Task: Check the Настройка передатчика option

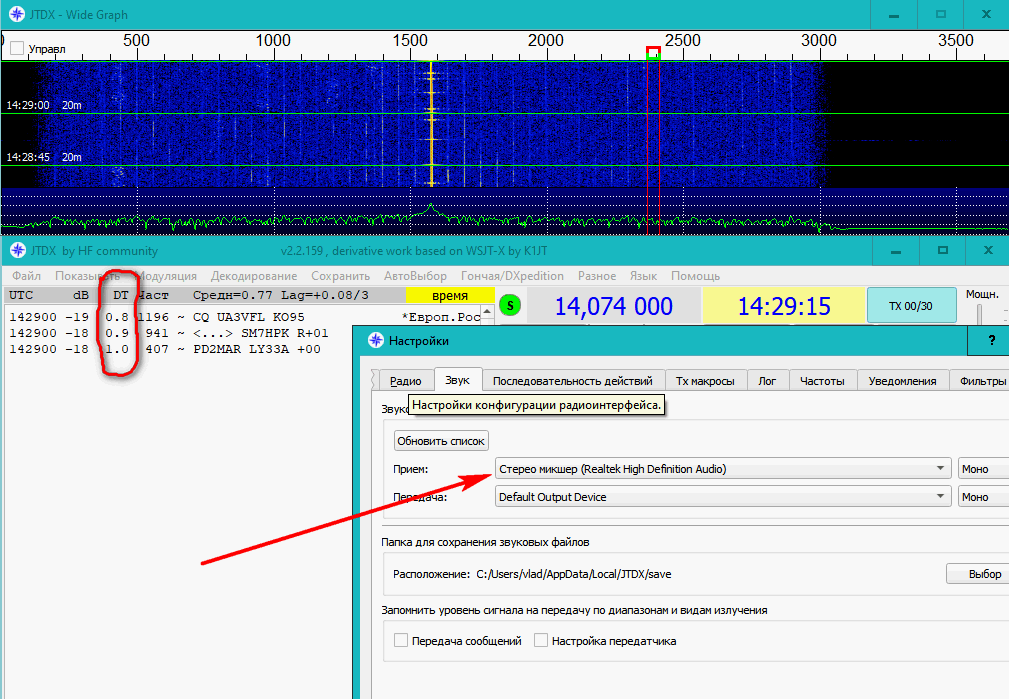Action: pyautogui.click(x=541, y=641)
